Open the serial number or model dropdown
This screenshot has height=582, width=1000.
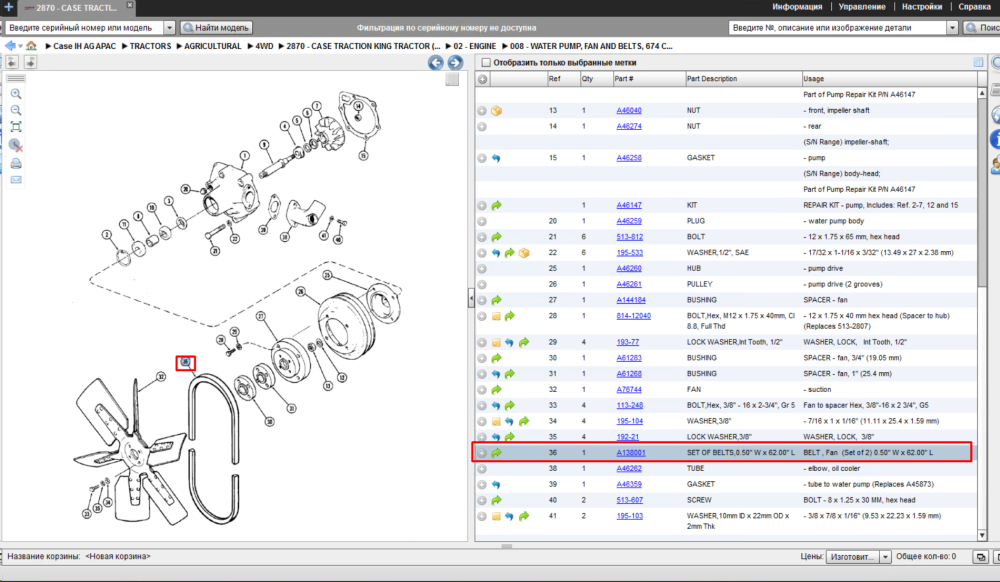click(169, 28)
